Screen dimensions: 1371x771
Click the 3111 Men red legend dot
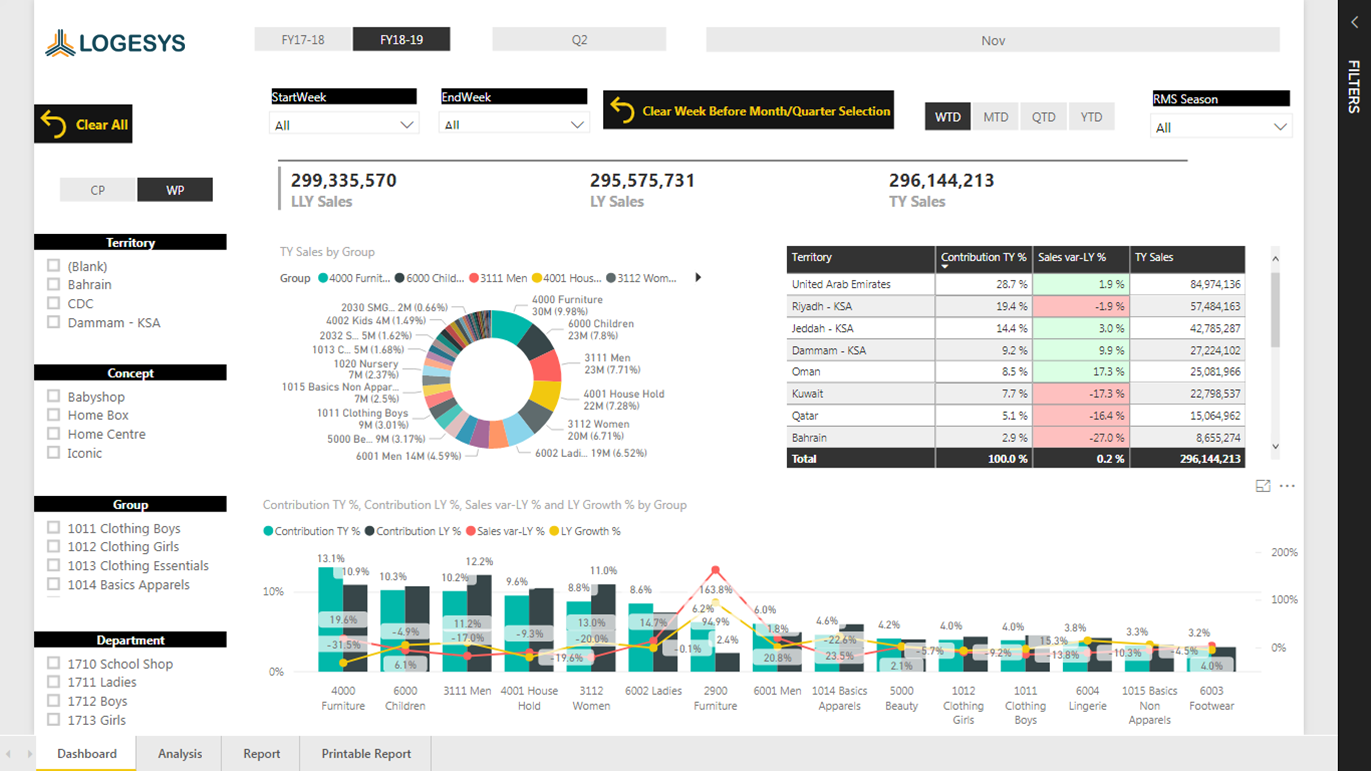click(x=474, y=278)
